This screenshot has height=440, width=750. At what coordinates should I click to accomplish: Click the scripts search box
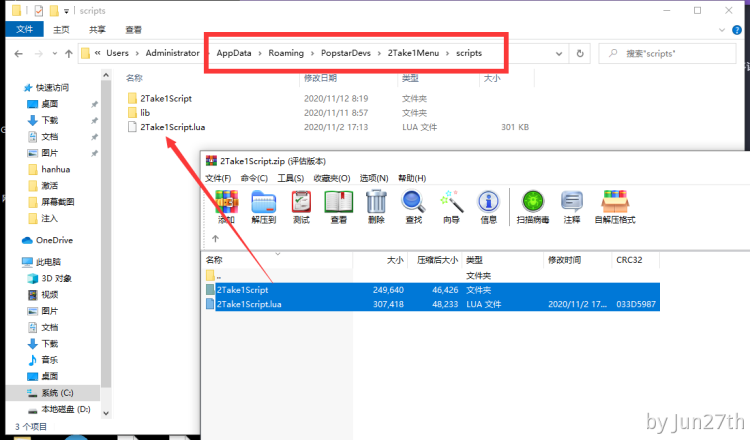[680, 53]
